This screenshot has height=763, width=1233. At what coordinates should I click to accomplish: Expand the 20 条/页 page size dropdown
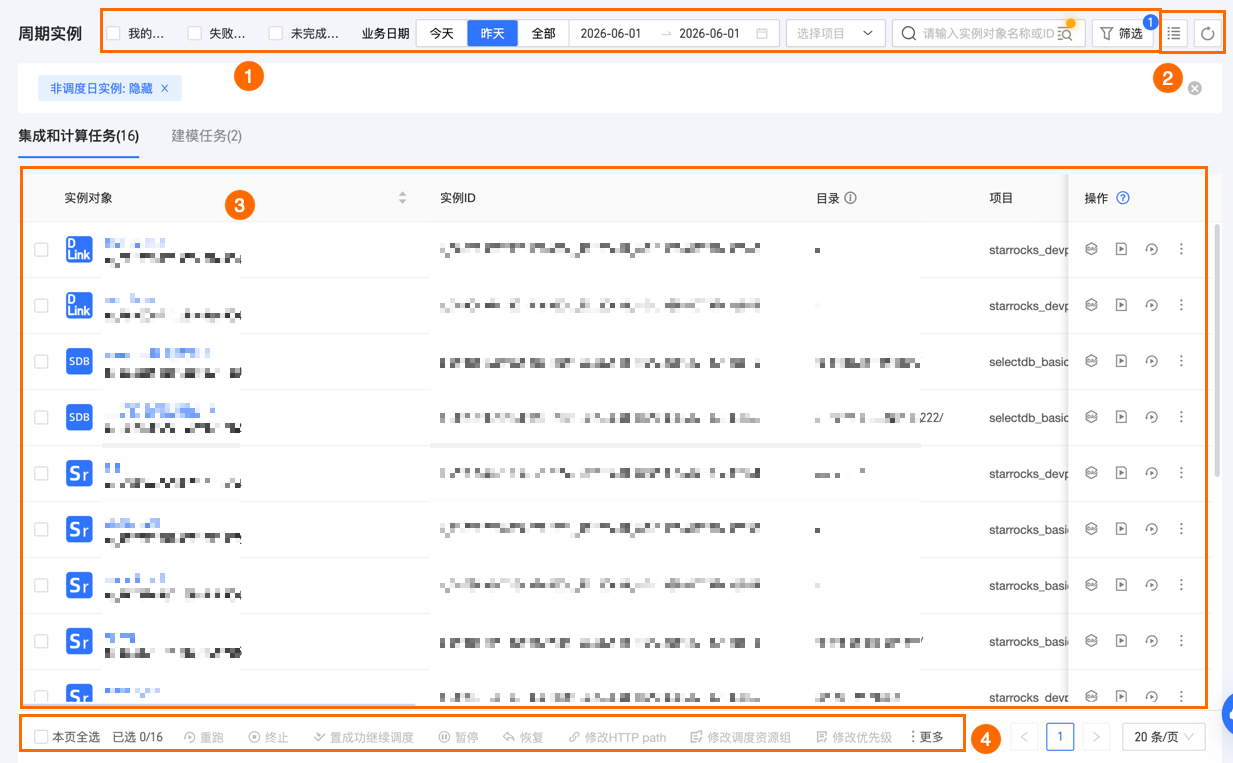[x=1164, y=737]
